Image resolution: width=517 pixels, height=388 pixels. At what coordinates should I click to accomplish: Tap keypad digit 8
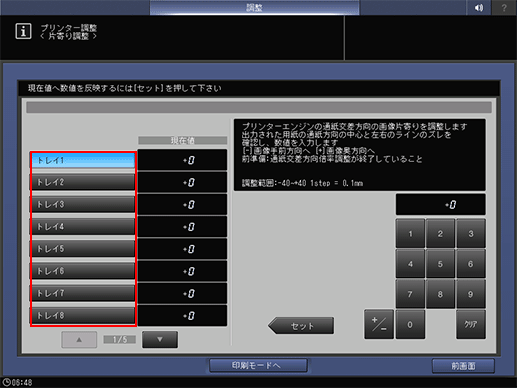tap(440, 294)
